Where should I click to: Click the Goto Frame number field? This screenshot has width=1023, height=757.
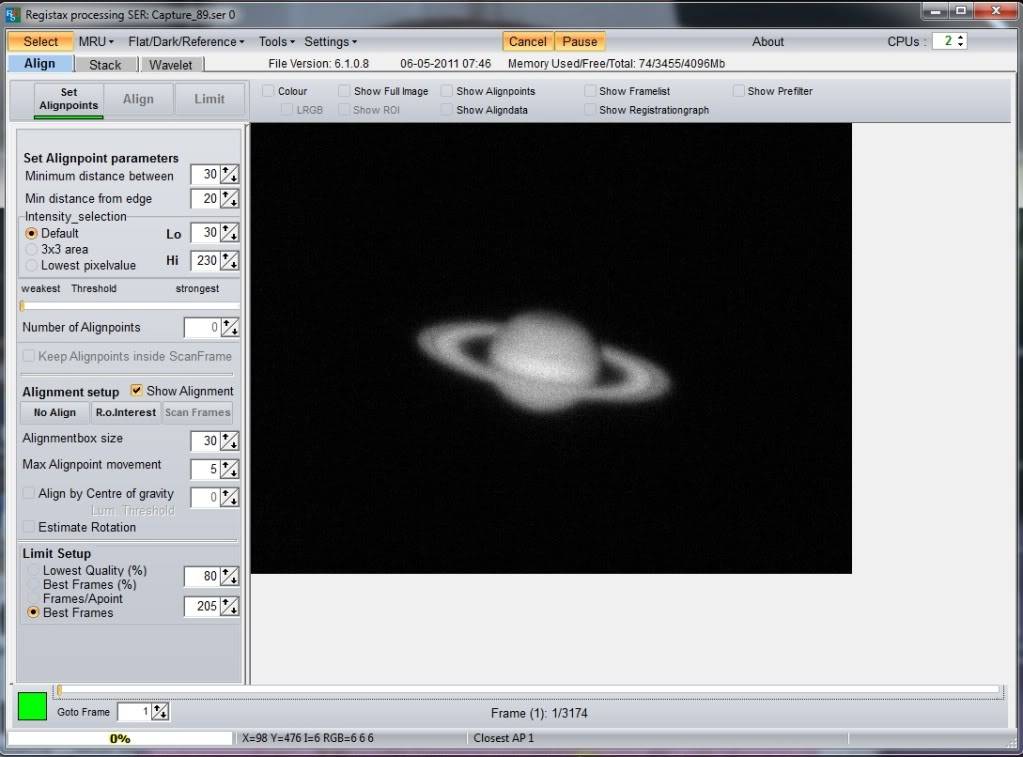[x=134, y=711]
